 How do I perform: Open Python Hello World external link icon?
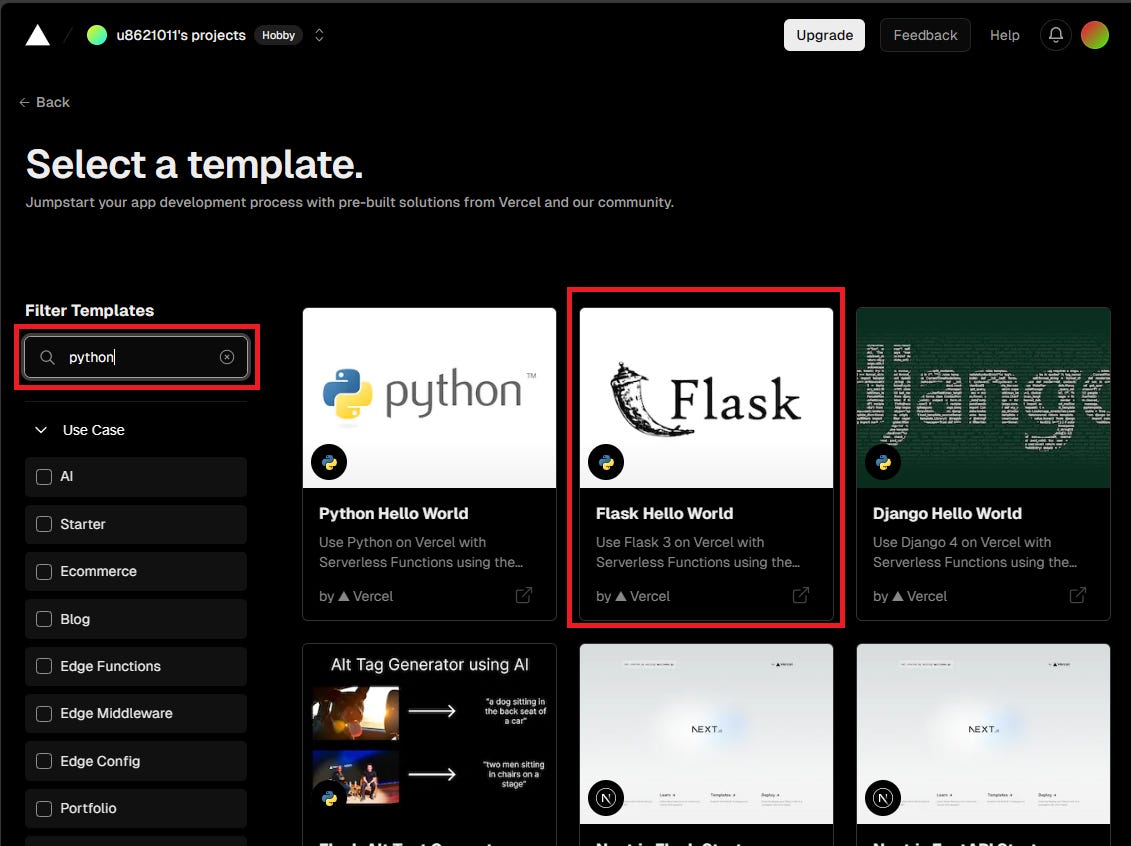coord(524,595)
